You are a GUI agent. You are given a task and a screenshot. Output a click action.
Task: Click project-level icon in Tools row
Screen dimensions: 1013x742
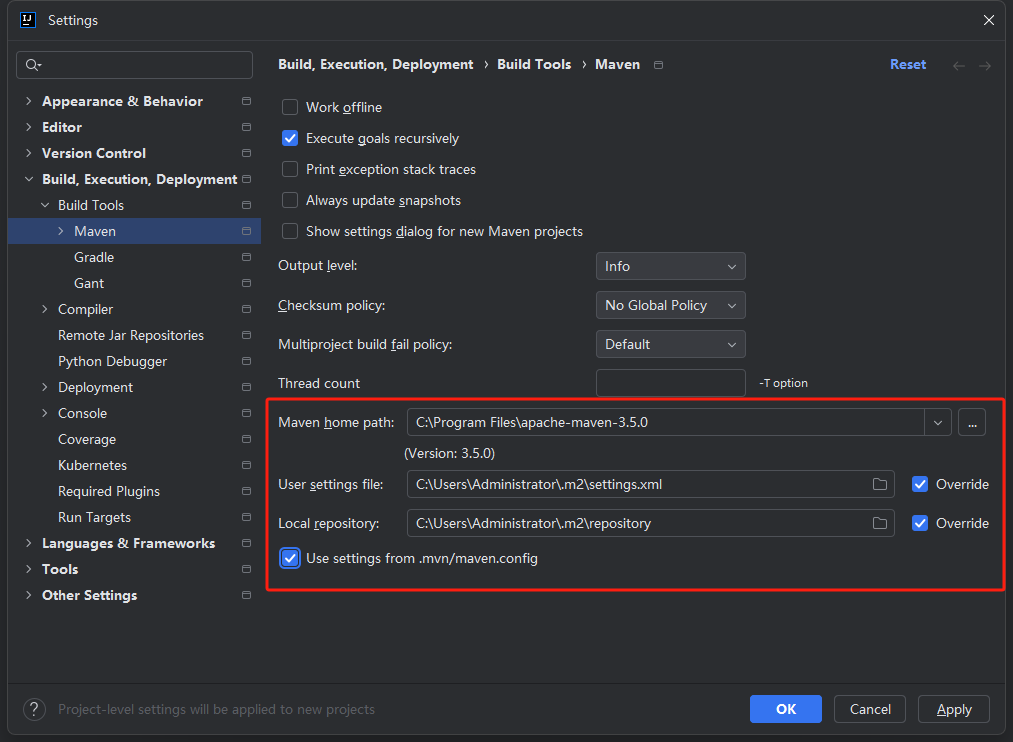pos(246,569)
